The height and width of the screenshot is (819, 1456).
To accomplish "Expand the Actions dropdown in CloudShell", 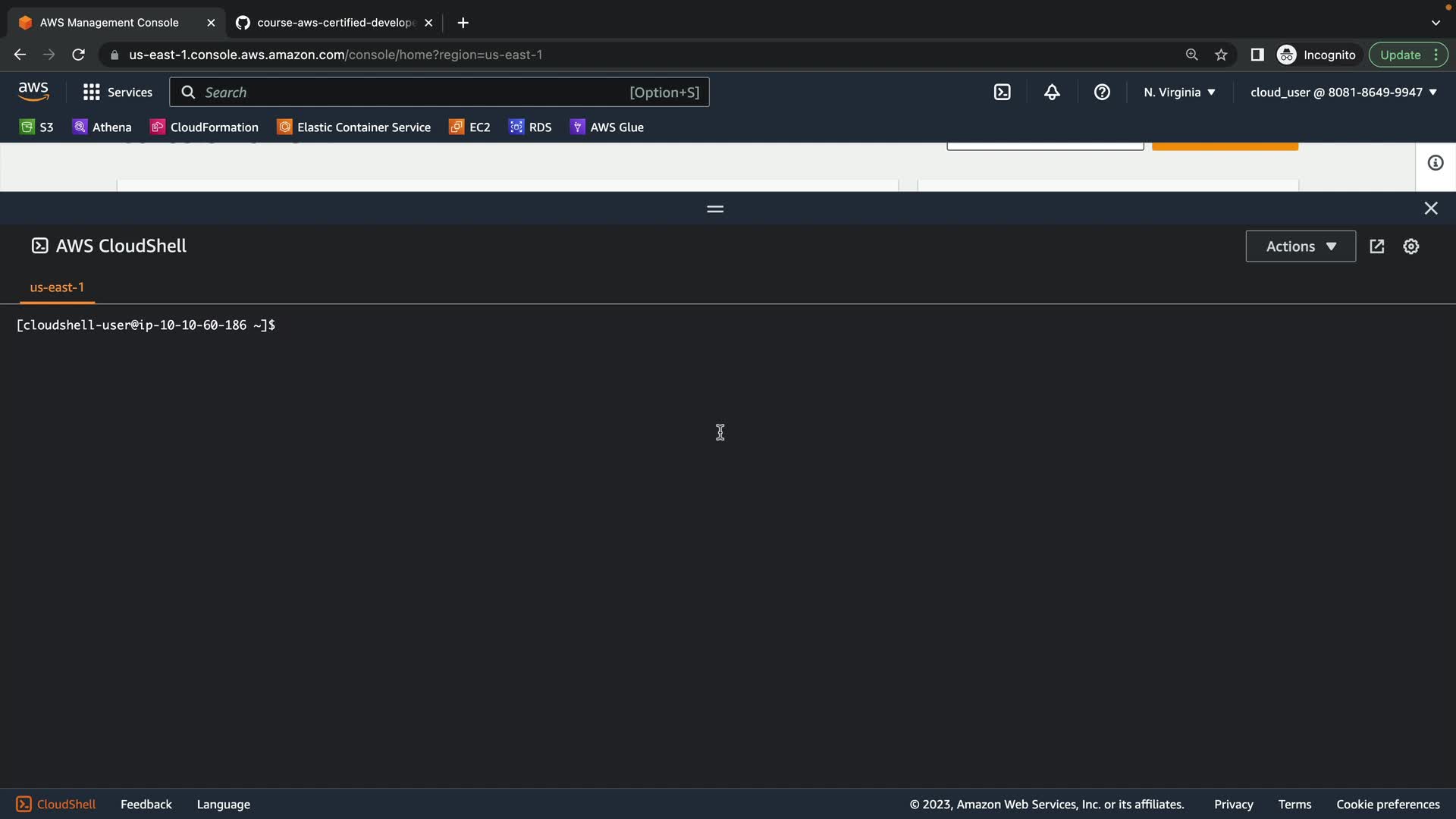I will [x=1300, y=246].
